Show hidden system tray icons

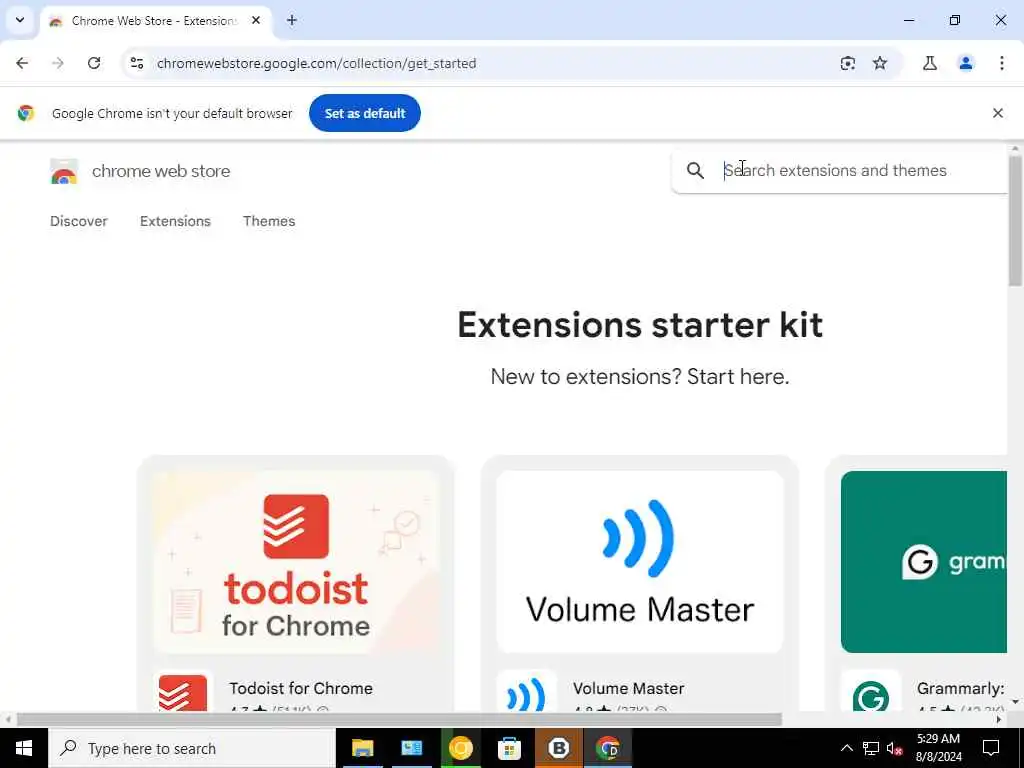pyautogui.click(x=846, y=748)
